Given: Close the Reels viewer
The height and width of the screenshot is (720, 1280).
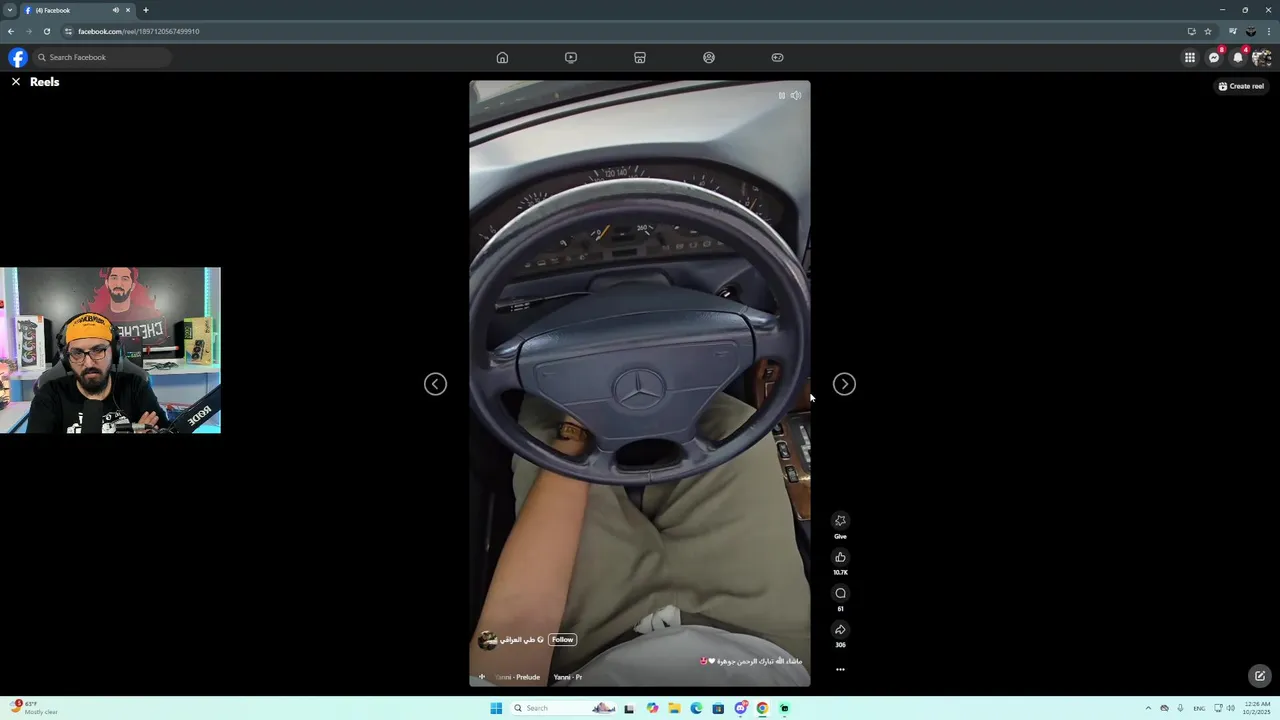Looking at the screenshot, I should coord(16,82).
